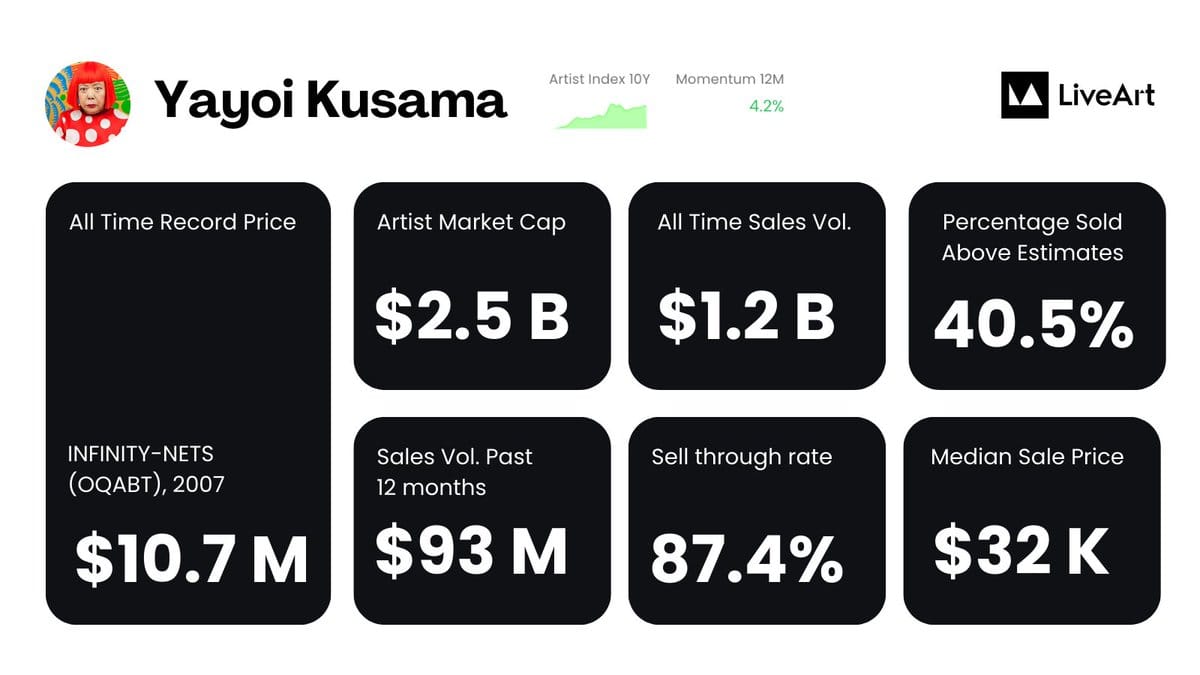The width and height of the screenshot is (1200, 675).
Task: Click the LiveArt logo icon
Action: coord(1024,95)
